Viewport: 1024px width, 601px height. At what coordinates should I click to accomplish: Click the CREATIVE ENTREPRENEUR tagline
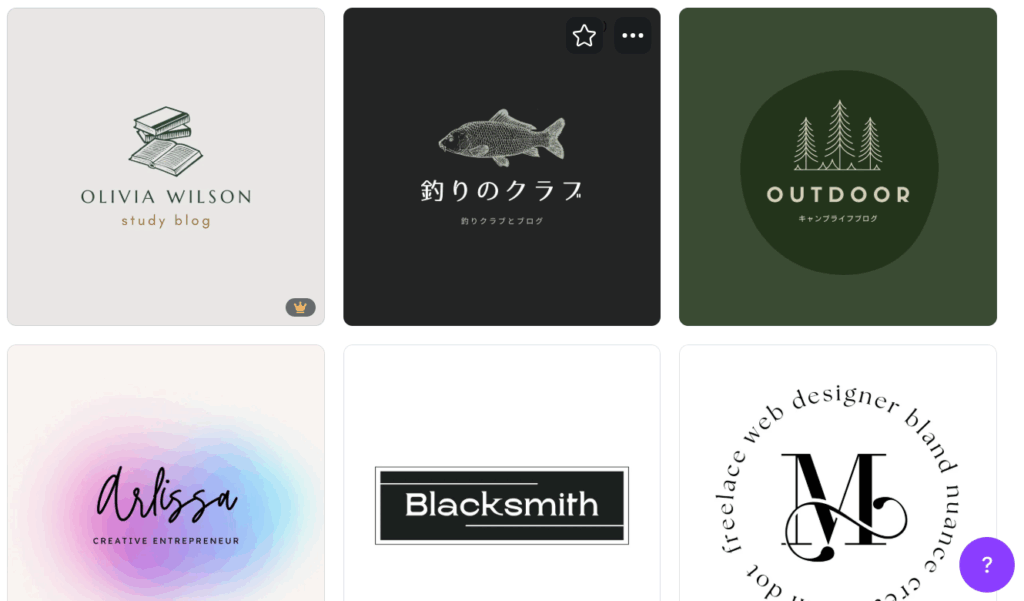click(x=166, y=541)
